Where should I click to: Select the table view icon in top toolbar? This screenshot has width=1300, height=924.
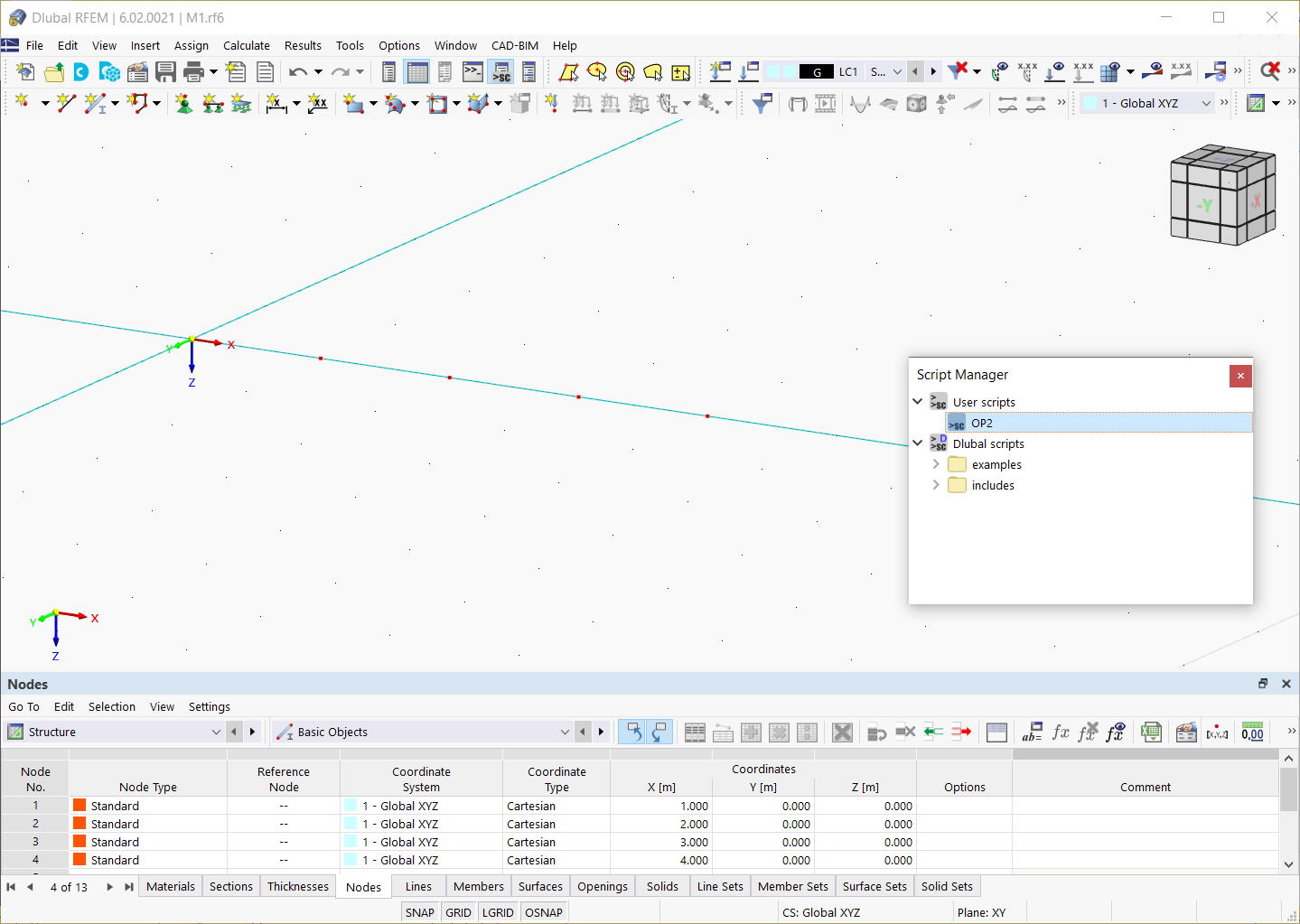click(416, 71)
